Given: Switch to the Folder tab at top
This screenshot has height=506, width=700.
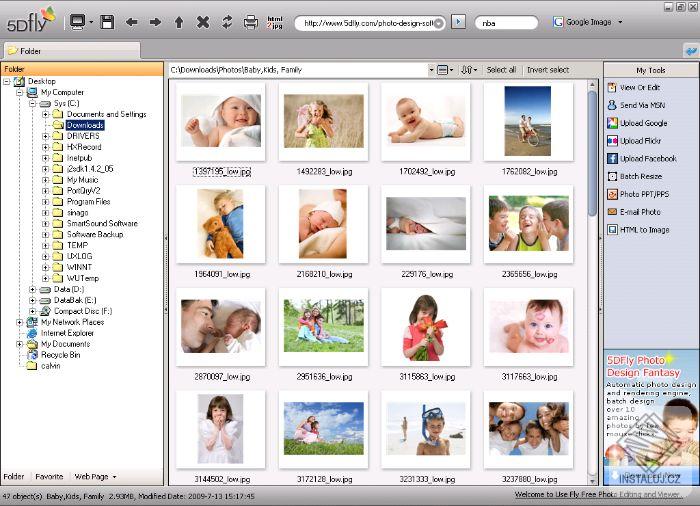Looking at the screenshot, I should tap(71, 51).
